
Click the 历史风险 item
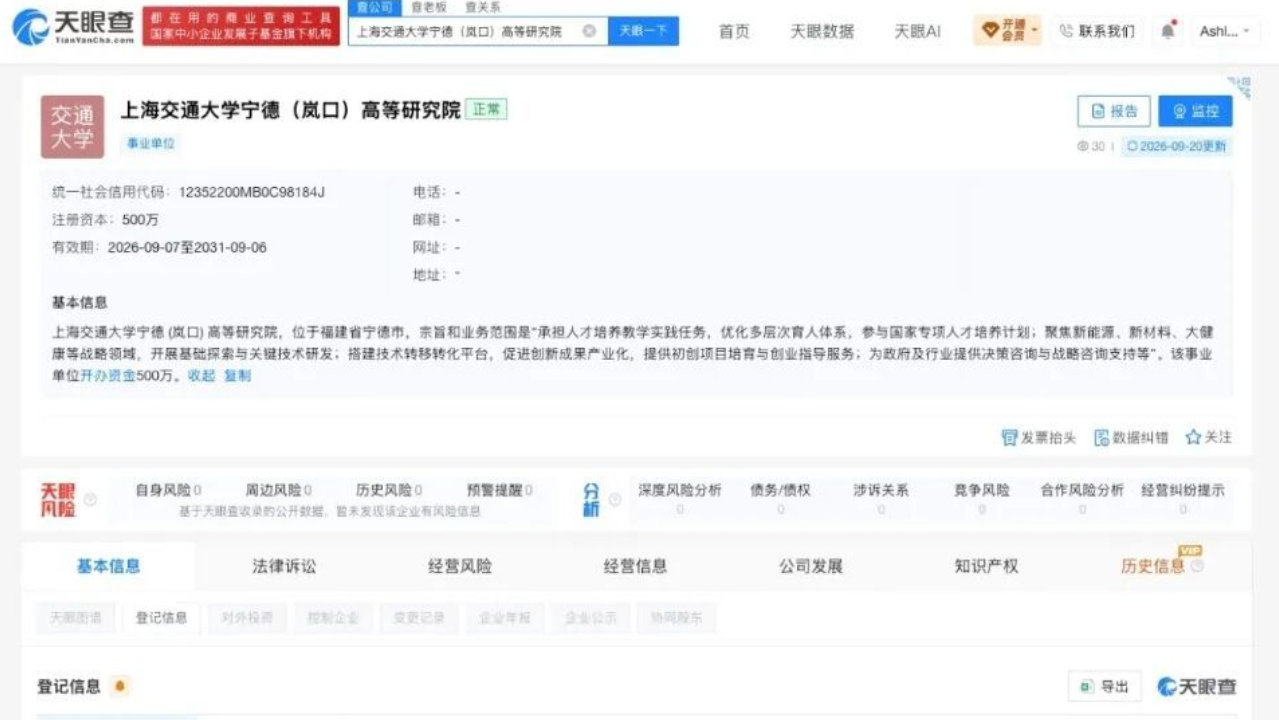[x=389, y=490]
